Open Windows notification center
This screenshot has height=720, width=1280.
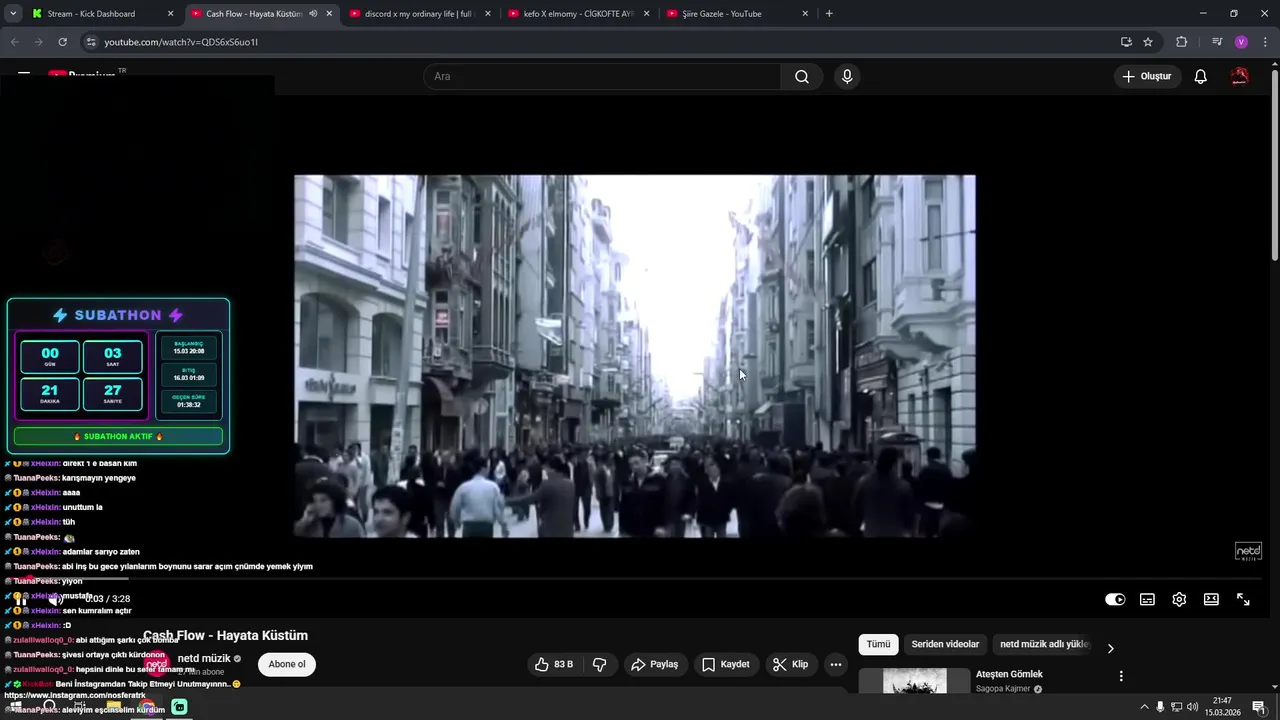(1259, 707)
